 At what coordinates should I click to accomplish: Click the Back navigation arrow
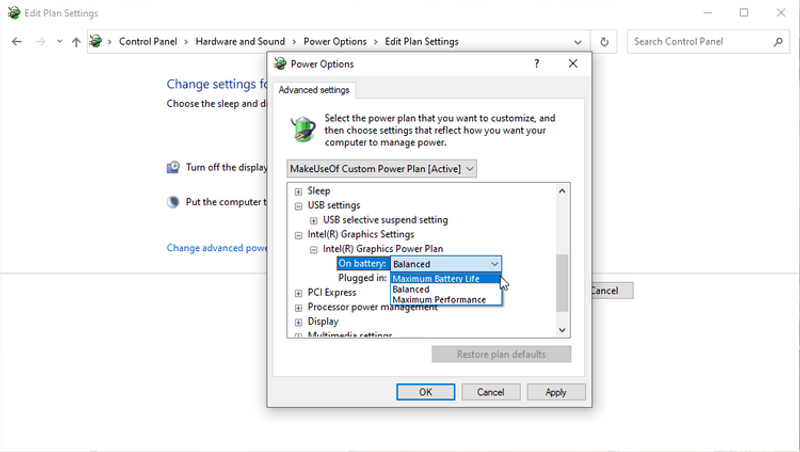tap(17, 42)
